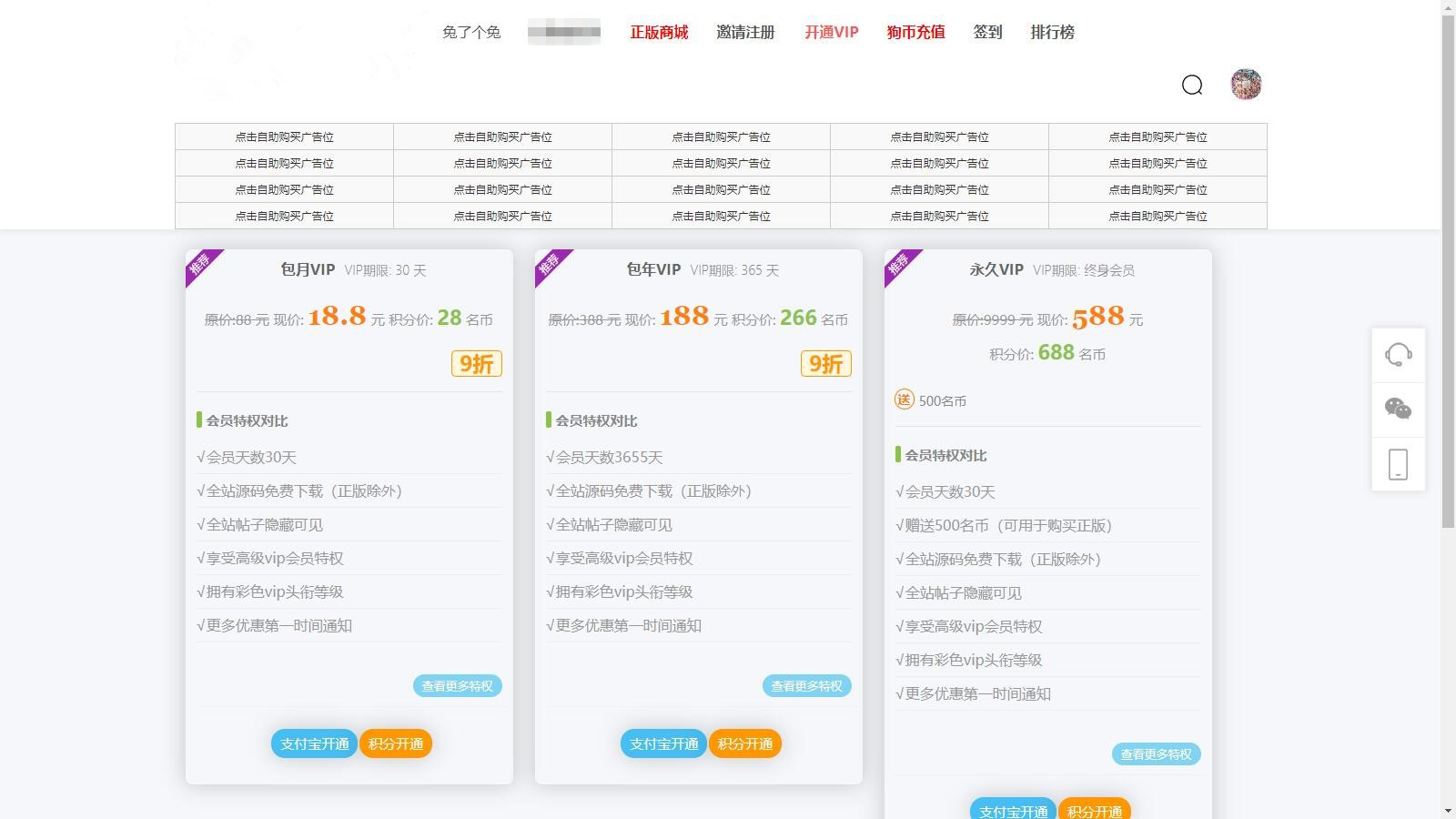This screenshot has height=819, width=1456.
Task: Go to 开通VIP in navigation
Action: [831, 32]
